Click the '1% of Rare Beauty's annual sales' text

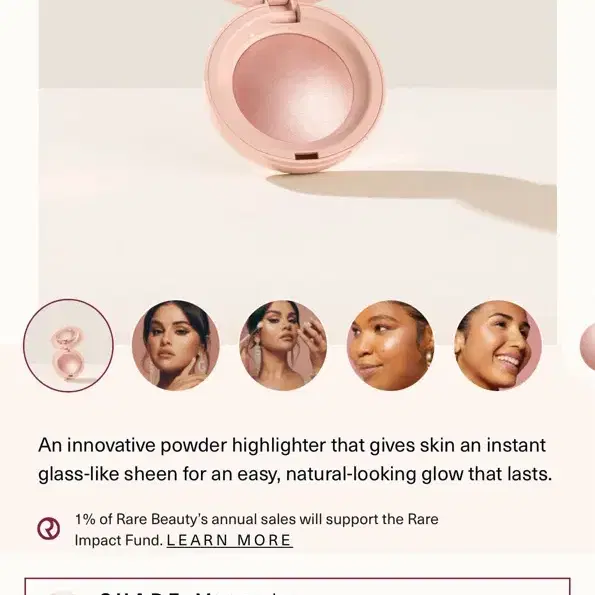[x=257, y=519]
